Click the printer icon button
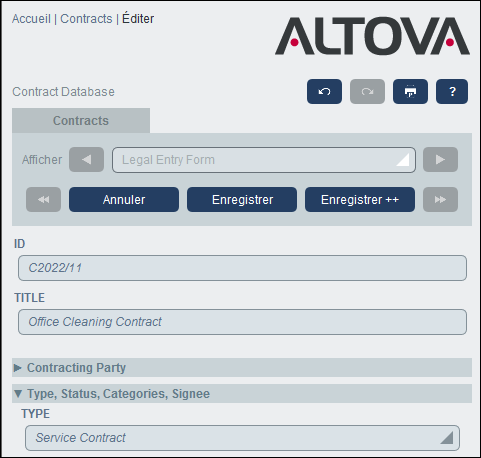Viewport: 481px width, 458px height. [410, 92]
